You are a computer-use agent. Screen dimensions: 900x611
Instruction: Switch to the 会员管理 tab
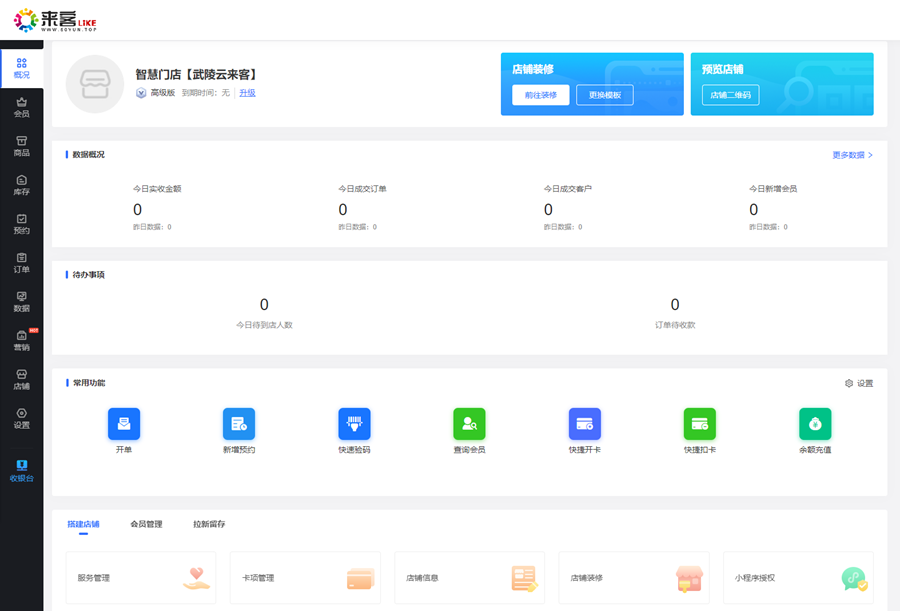[146, 524]
